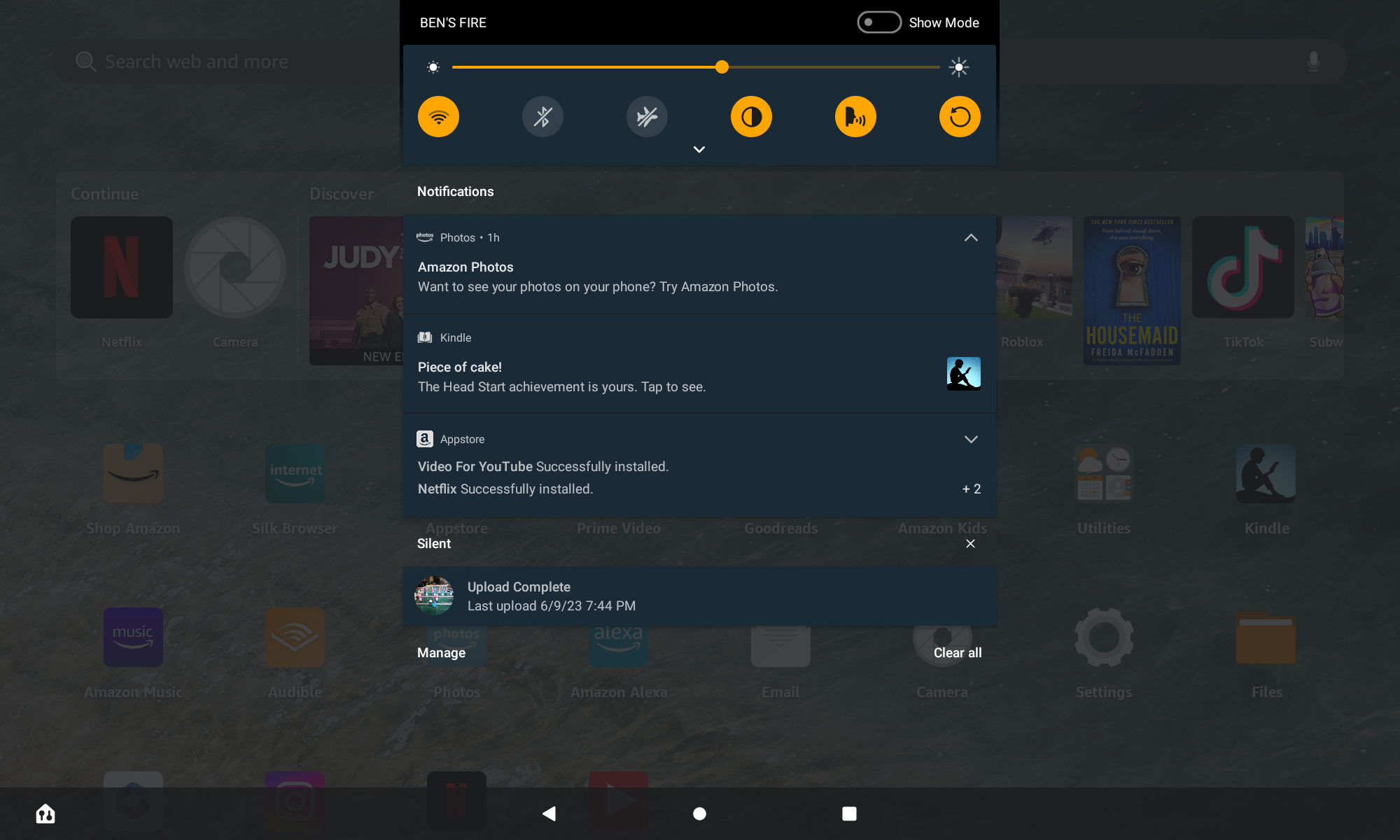Screen dimensions: 1400x840
Task: Open the Upload Complete notification
Action: coord(699,596)
